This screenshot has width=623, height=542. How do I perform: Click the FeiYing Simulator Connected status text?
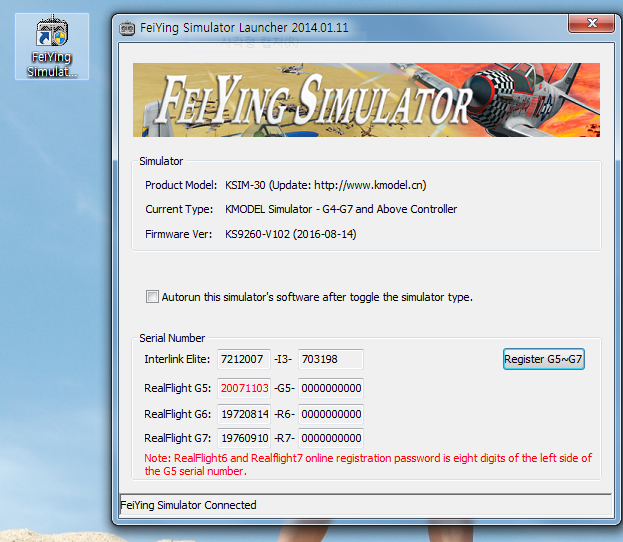188,505
